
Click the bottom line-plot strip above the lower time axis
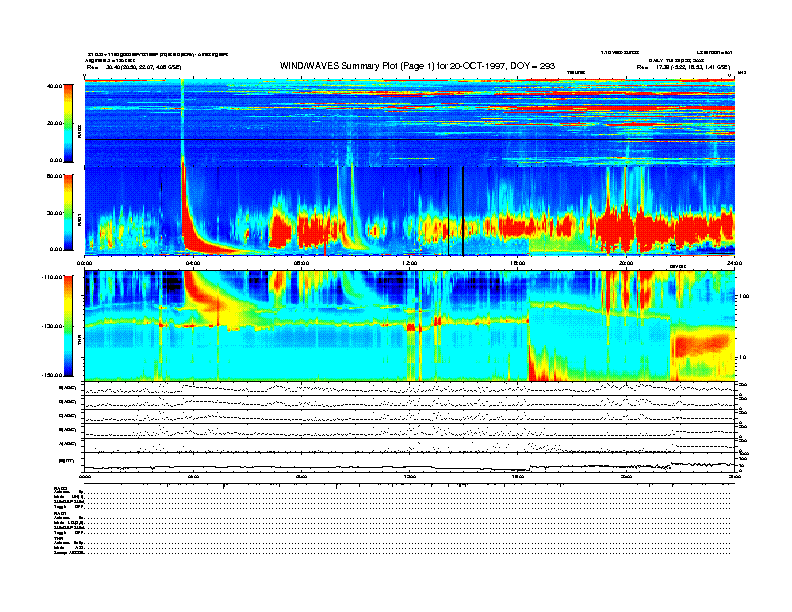coord(410,462)
